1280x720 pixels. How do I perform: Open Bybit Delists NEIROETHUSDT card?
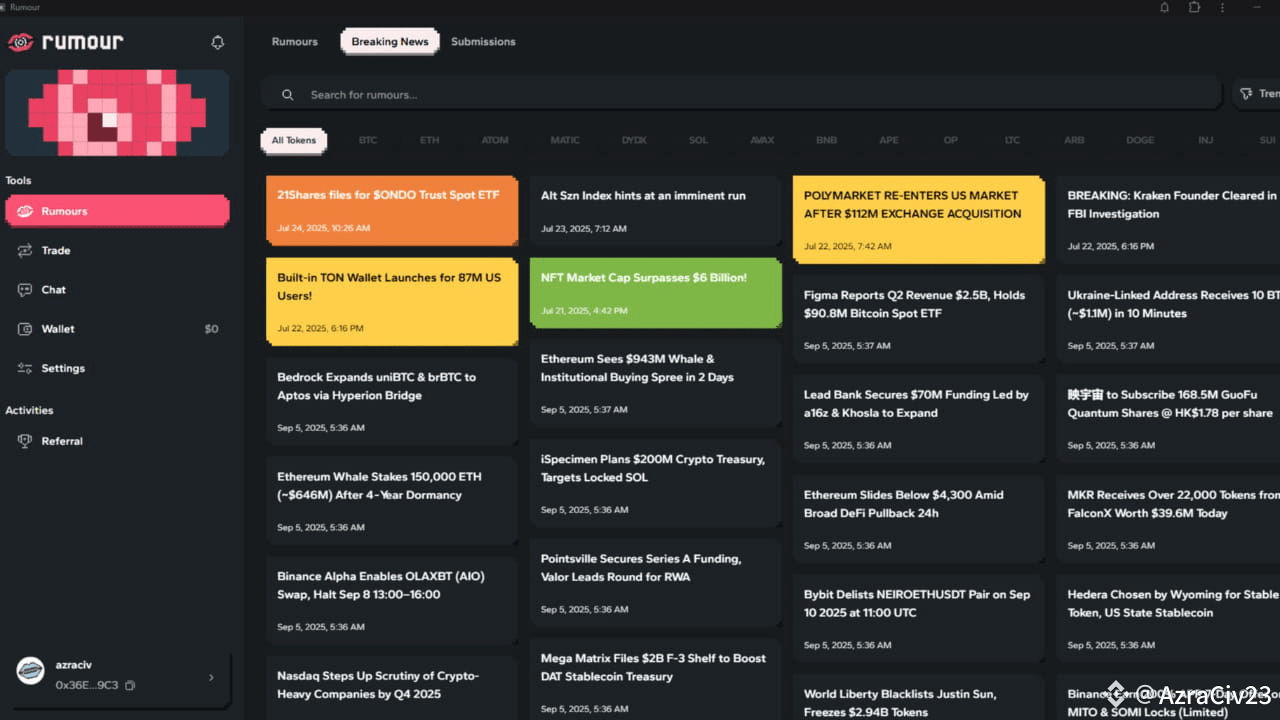919,619
